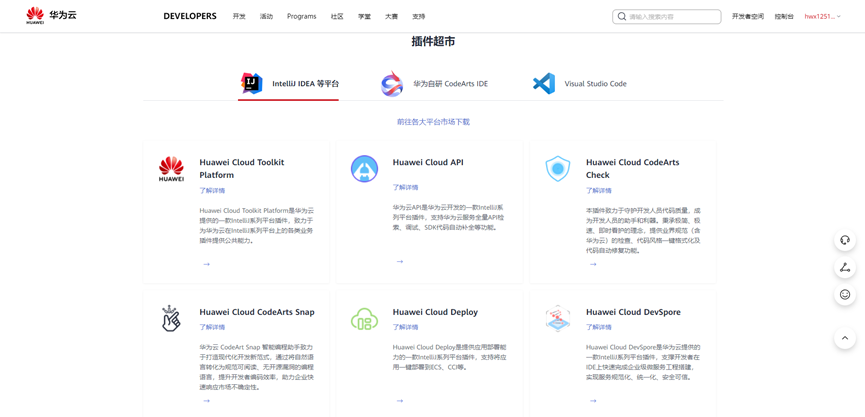Open the 学堂 navigation menu

(x=364, y=17)
